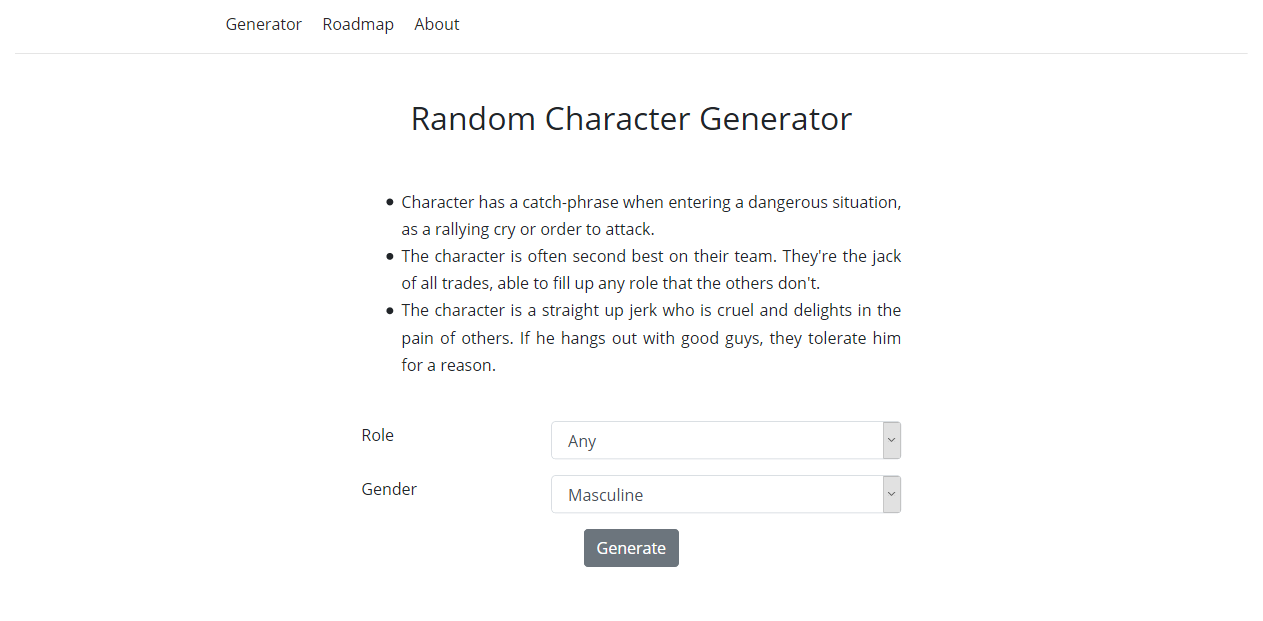The height and width of the screenshot is (621, 1263).
Task: Click the line 'of all trades, able to fill'
Action: tap(610, 283)
